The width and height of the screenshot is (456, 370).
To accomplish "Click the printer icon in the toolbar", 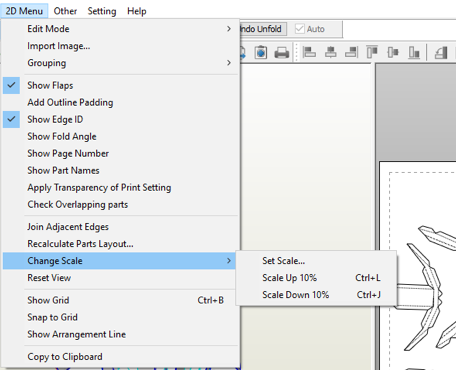I will tap(282, 53).
